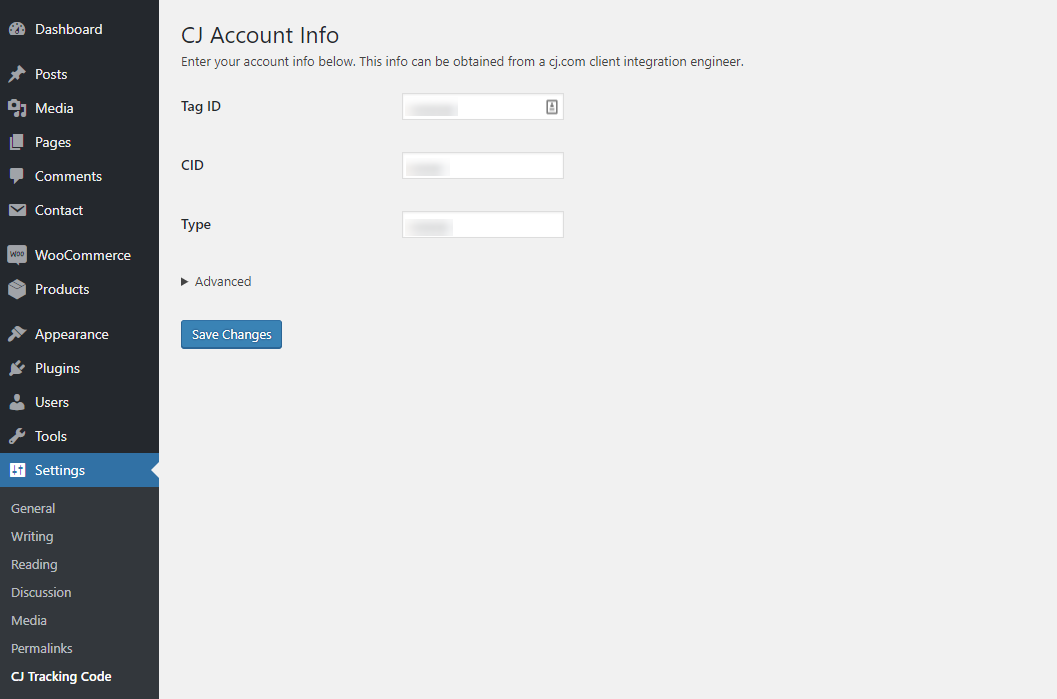The image size is (1057, 699).
Task: Click the Plugins plug icon
Action: point(17,369)
